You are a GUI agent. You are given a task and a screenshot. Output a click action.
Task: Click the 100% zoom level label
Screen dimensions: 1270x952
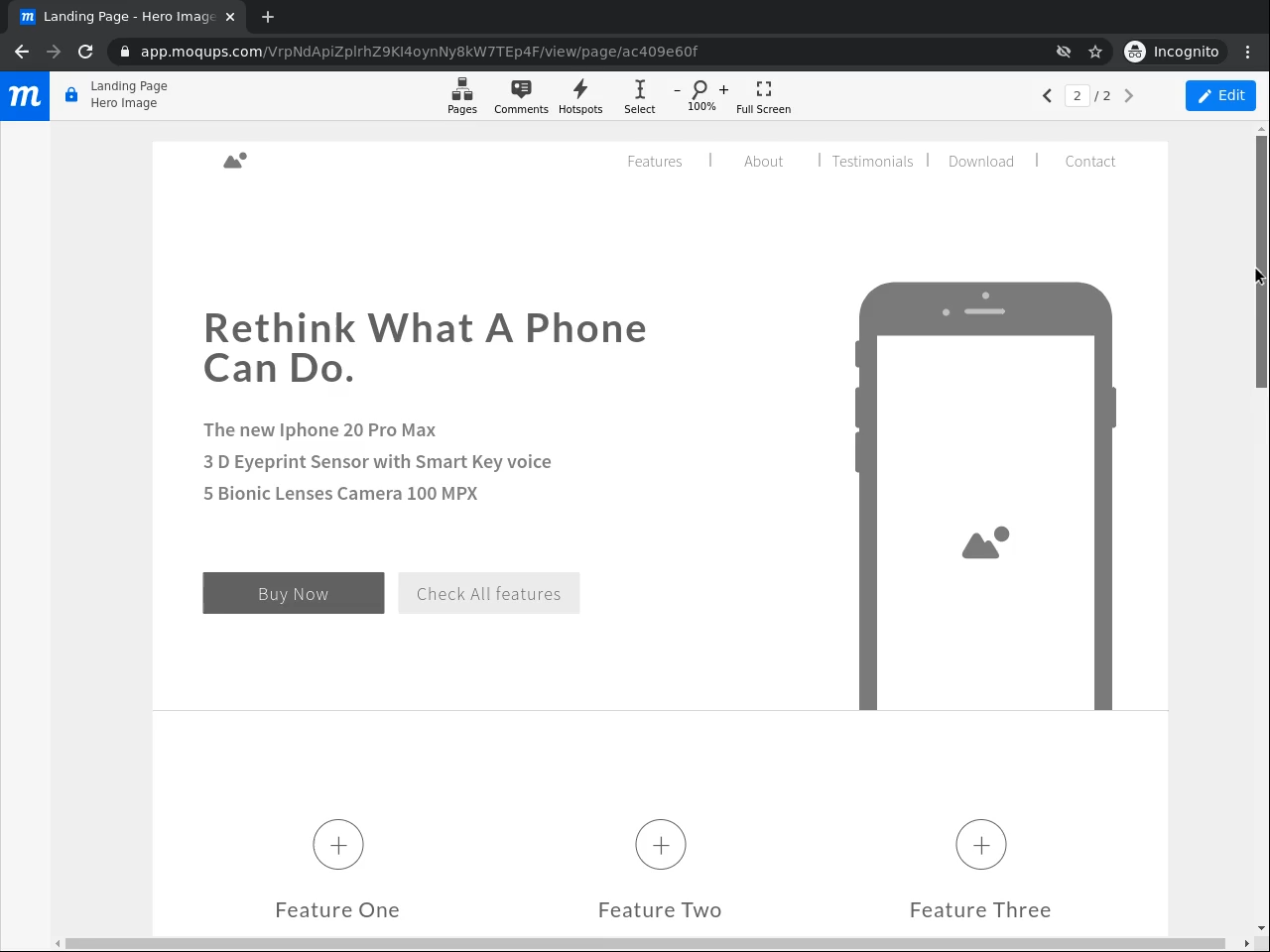coord(701,107)
